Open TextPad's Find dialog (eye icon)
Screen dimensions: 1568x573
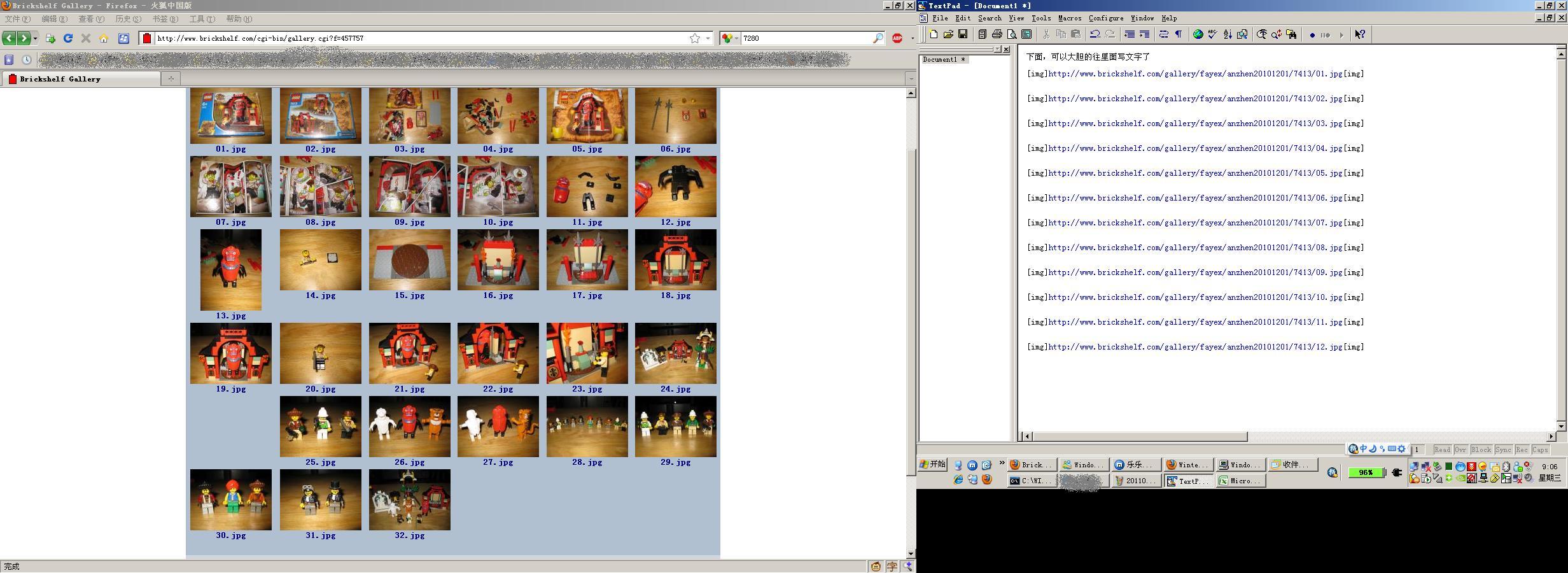(x=1262, y=34)
